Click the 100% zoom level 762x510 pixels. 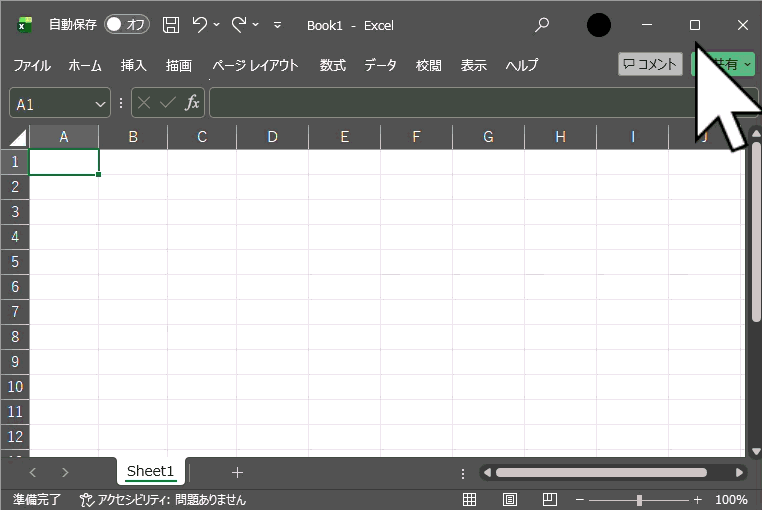[731, 499]
